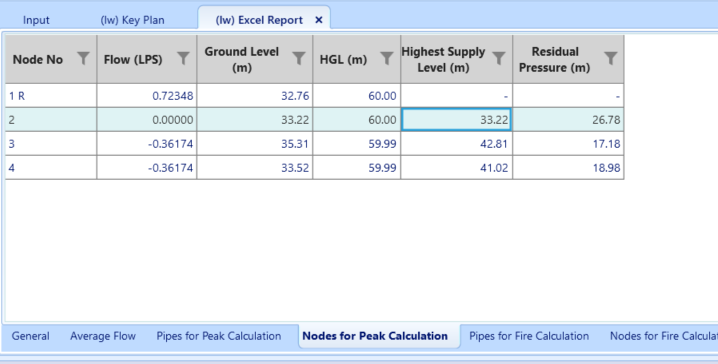Open the Ground Level filter icon

(x=299, y=59)
